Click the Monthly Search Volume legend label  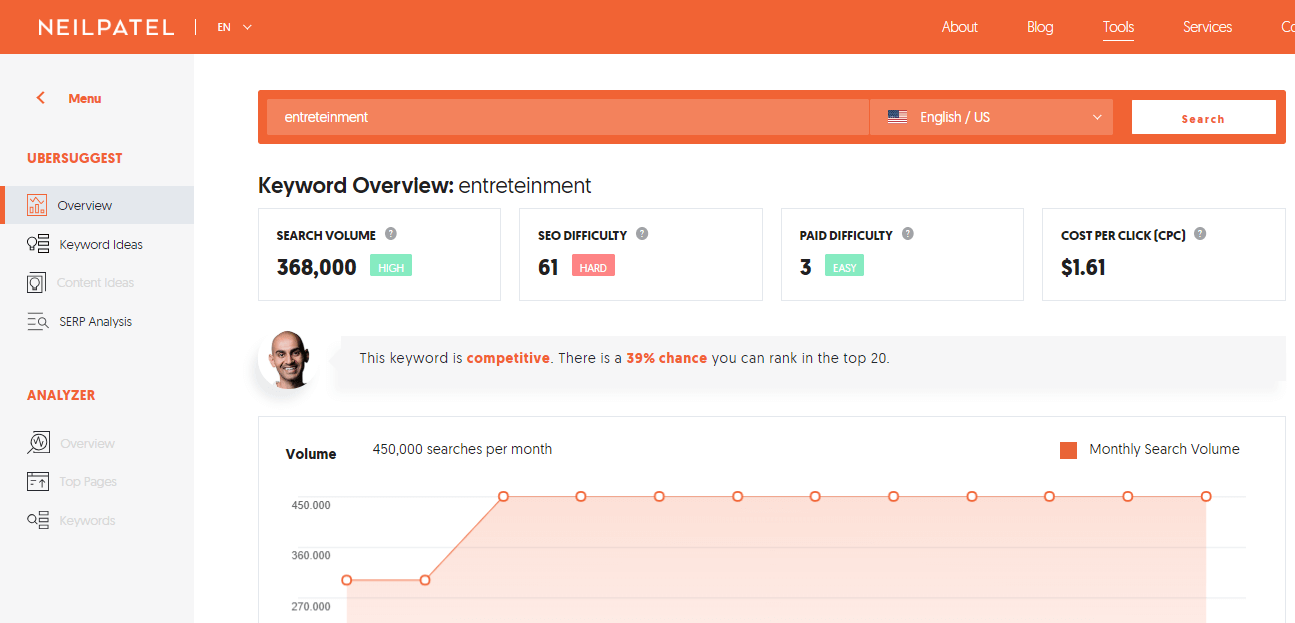pyautogui.click(x=1164, y=449)
